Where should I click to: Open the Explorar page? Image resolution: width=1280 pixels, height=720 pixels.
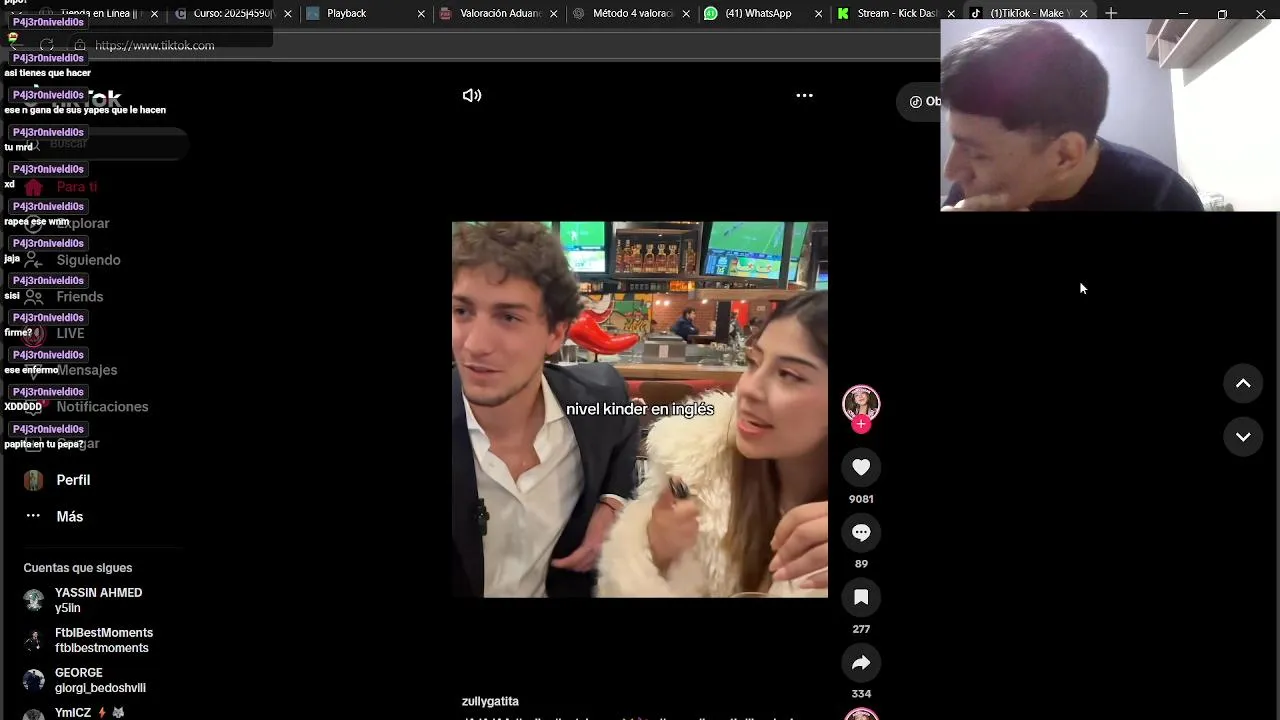tap(82, 223)
